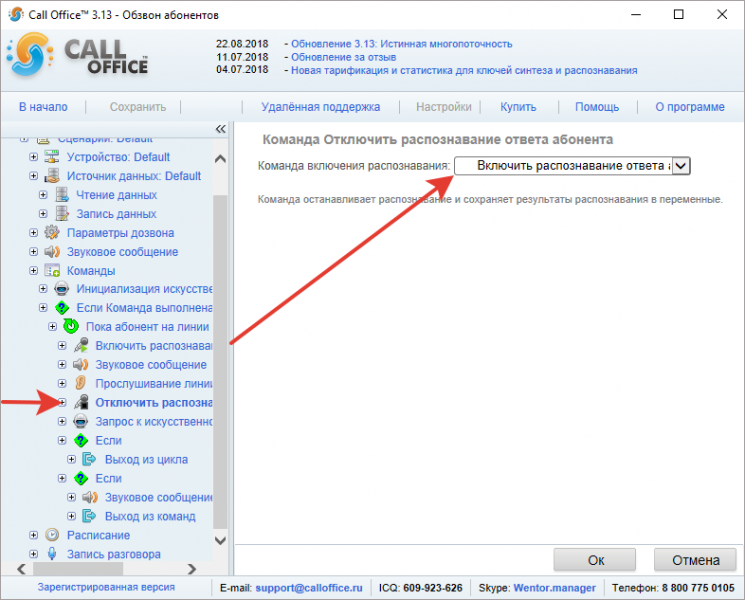Viewport: 745px width, 600px height.
Task: Click the microphone icon for Запись разговора
Action: (x=51, y=554)
